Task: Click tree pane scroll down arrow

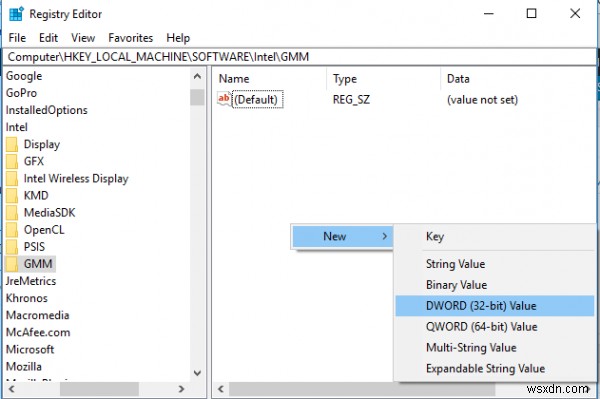Action: 197,373
